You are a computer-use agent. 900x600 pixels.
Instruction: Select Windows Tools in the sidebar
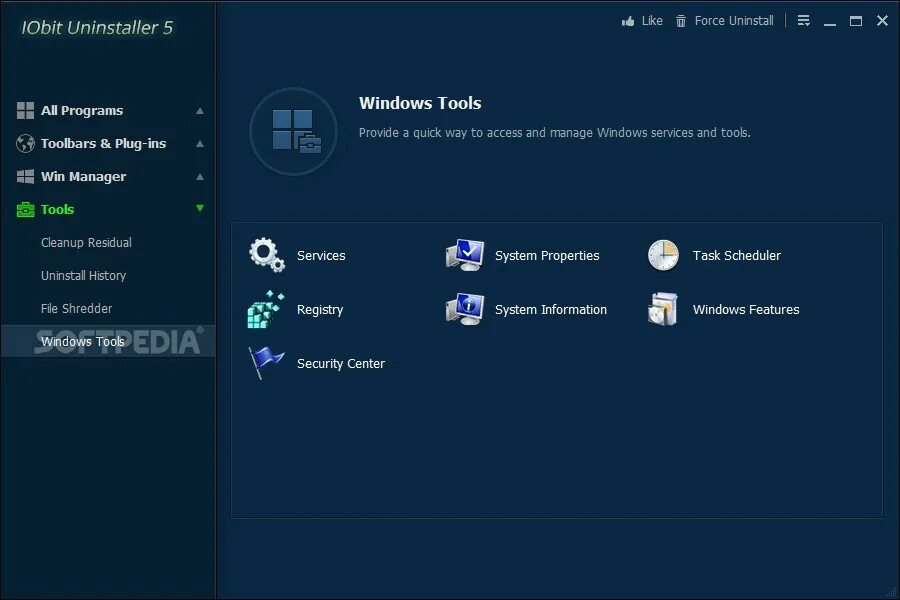[x=108, y=341]
